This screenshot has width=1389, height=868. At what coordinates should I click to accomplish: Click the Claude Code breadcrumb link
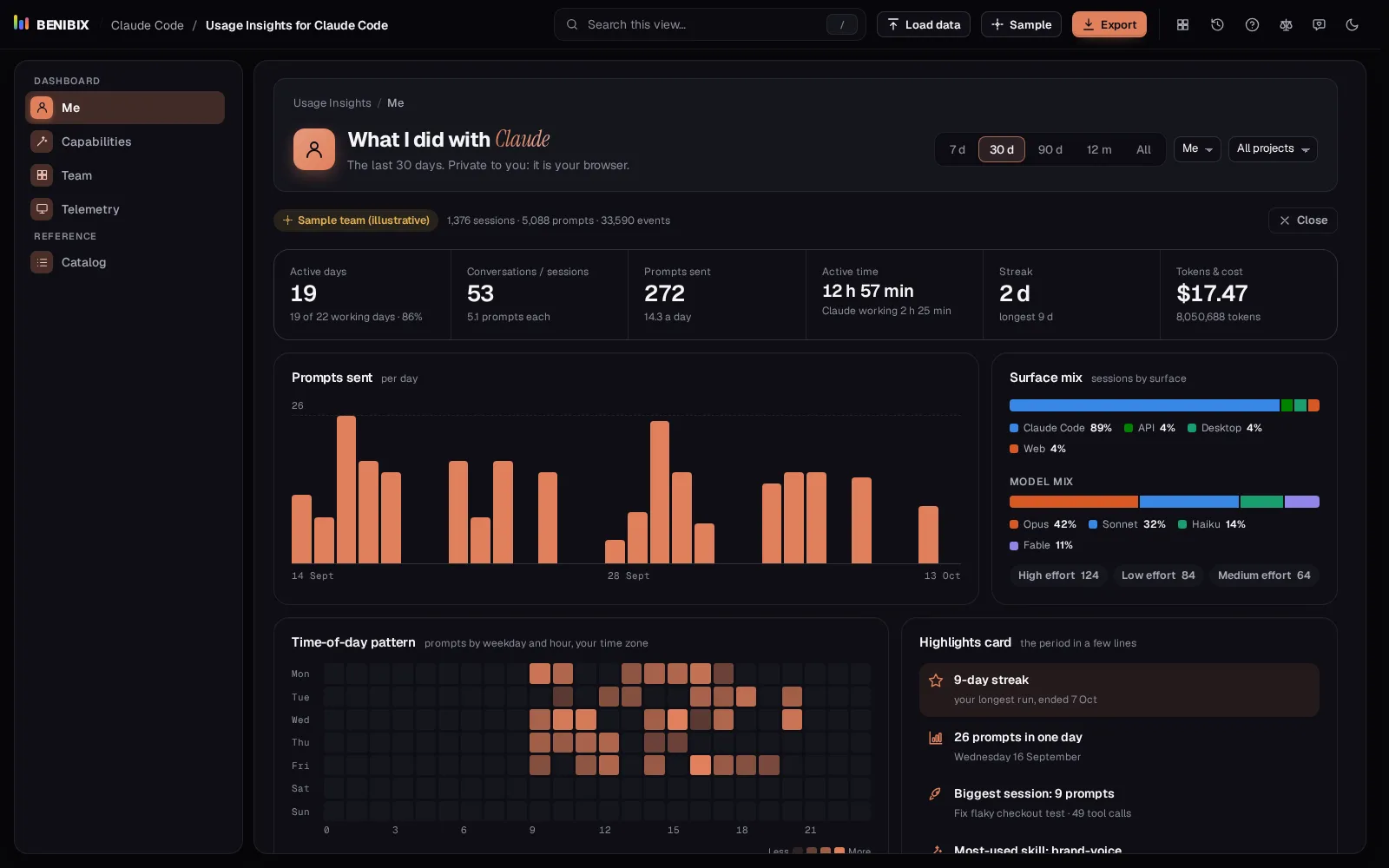click(148, 25)
